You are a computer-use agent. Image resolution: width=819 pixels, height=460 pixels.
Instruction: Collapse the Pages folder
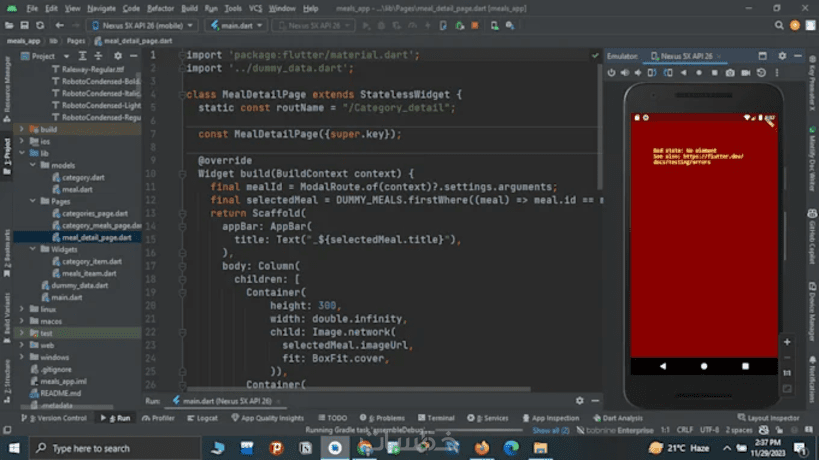click(x=33, y=201)
